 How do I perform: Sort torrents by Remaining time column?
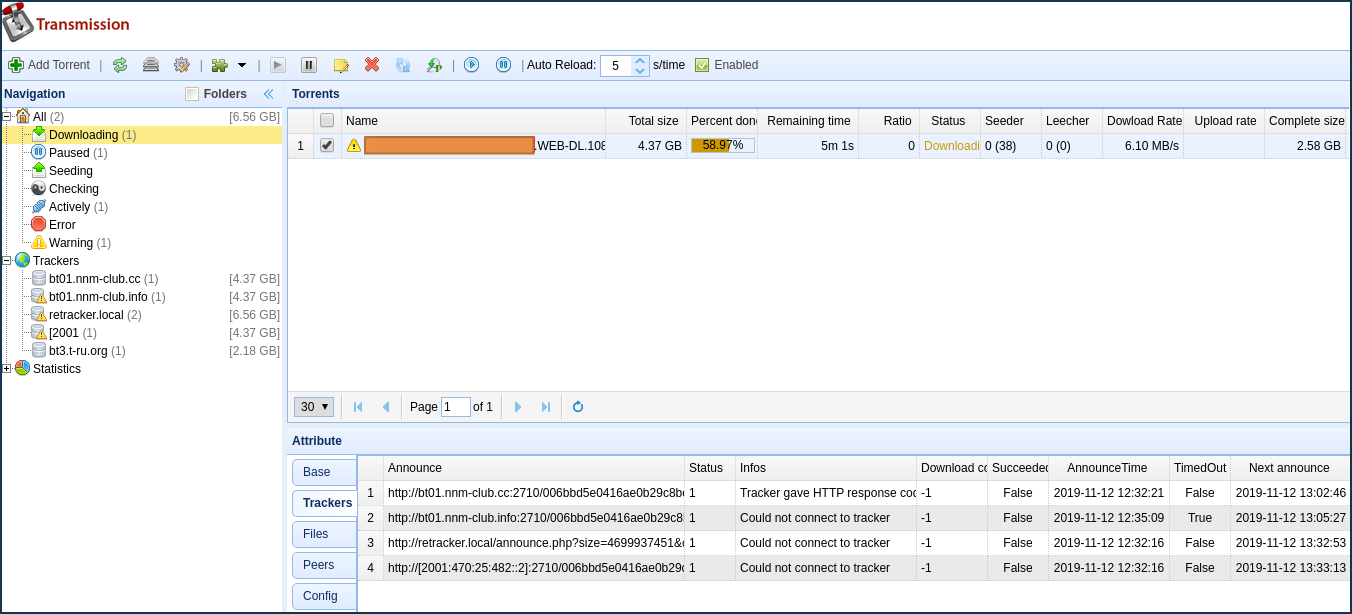(808, 121)
